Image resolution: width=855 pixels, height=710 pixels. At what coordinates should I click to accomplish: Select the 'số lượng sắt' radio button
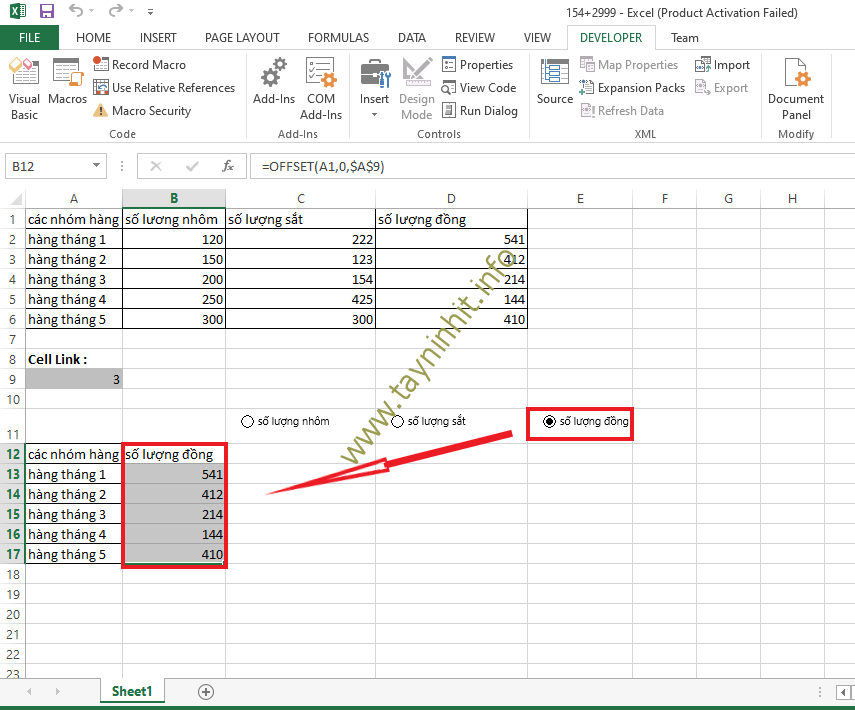coord(398,422)
